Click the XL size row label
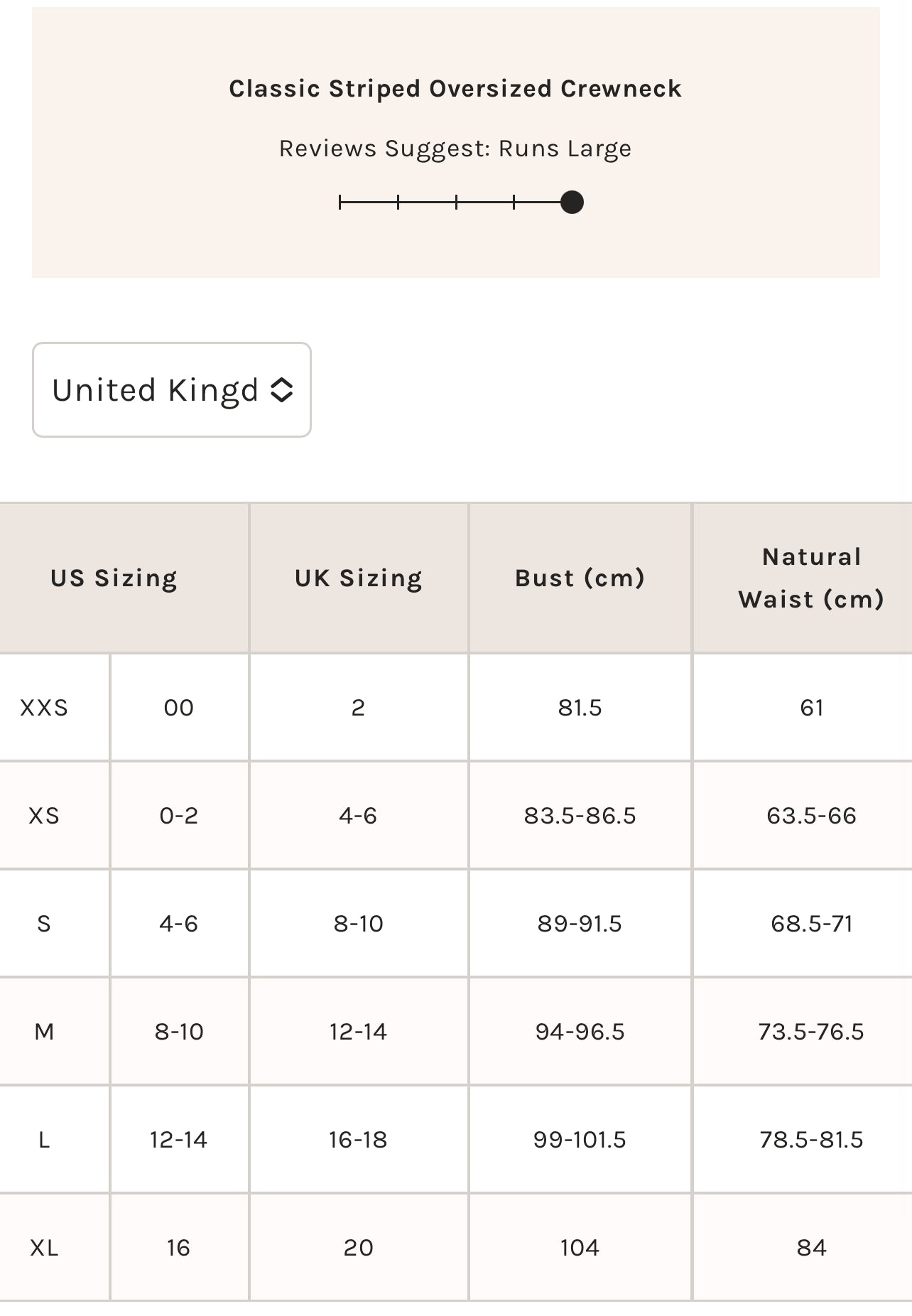This screenshot has width=912, height=1316. [x=44, y=1248]
